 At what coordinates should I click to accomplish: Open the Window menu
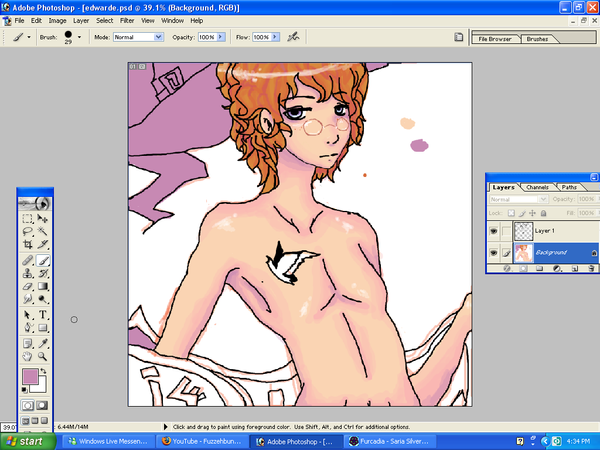coord(172,21)
